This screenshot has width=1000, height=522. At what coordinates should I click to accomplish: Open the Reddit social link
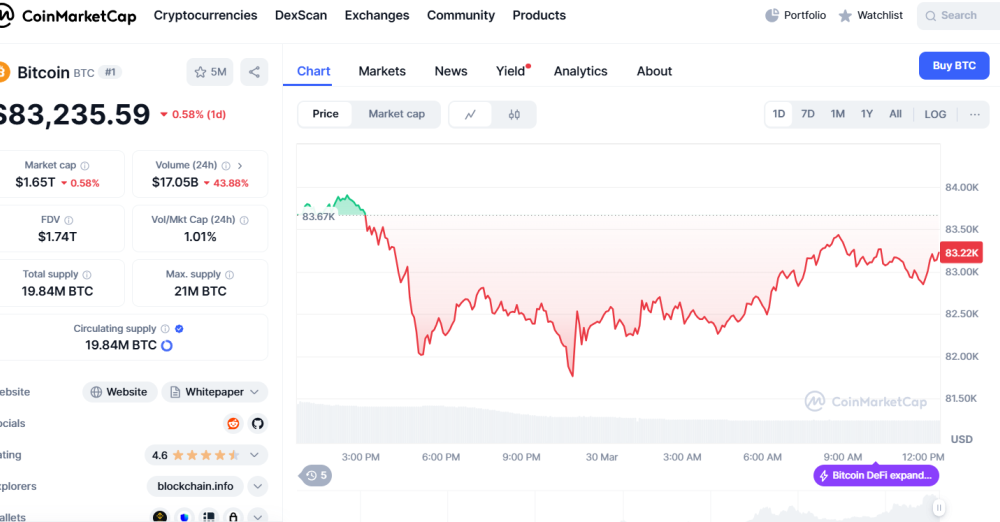(x=233, y=423)
